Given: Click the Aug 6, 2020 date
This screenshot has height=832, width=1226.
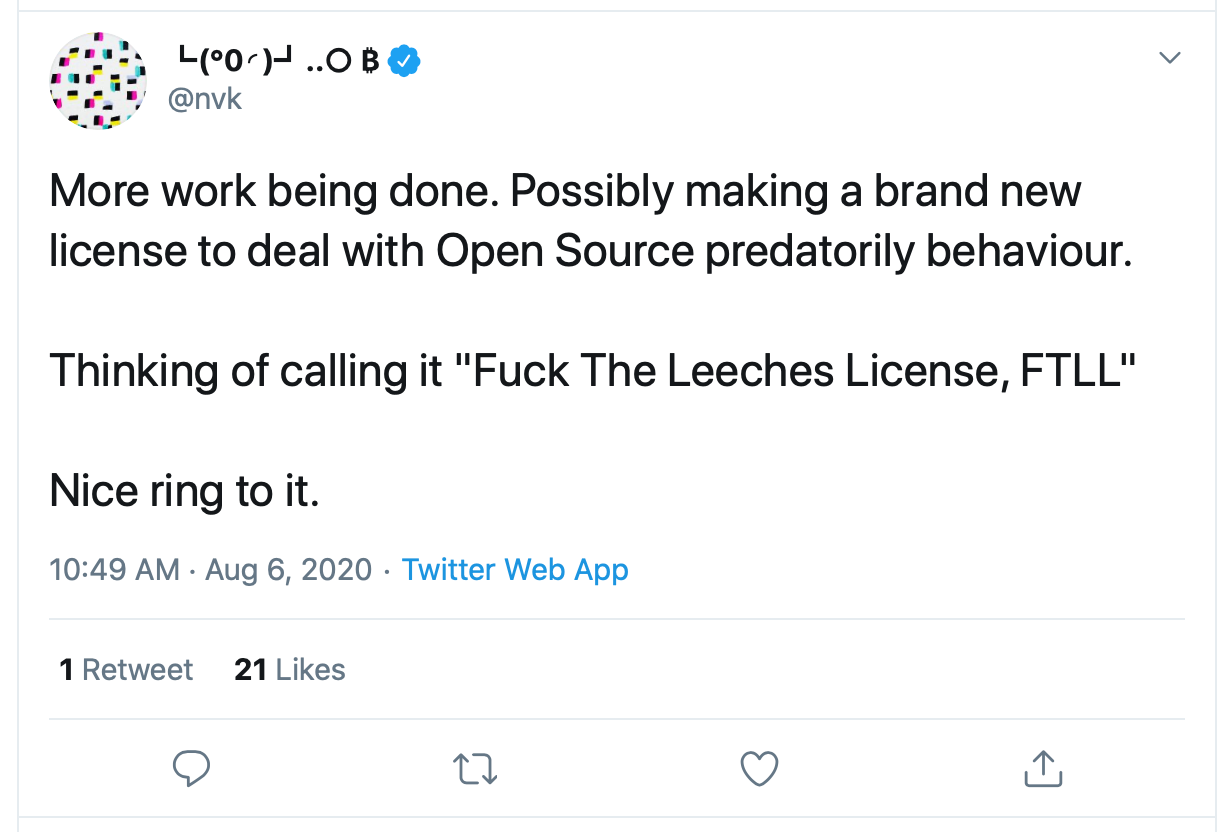Looking at the screenshot, I should point(288,570).
